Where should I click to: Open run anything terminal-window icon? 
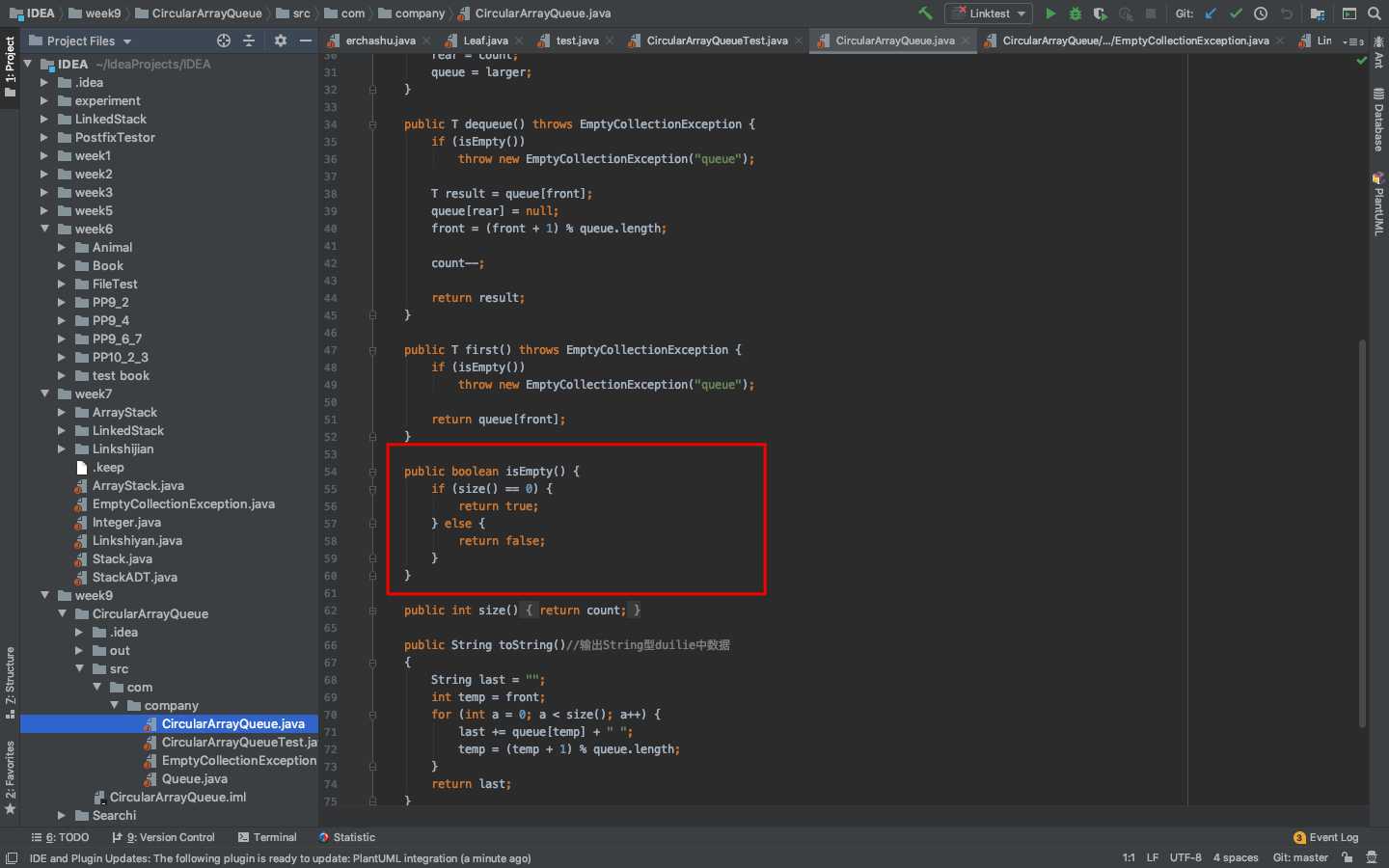pyautogui.click(x=1349, y=14)
